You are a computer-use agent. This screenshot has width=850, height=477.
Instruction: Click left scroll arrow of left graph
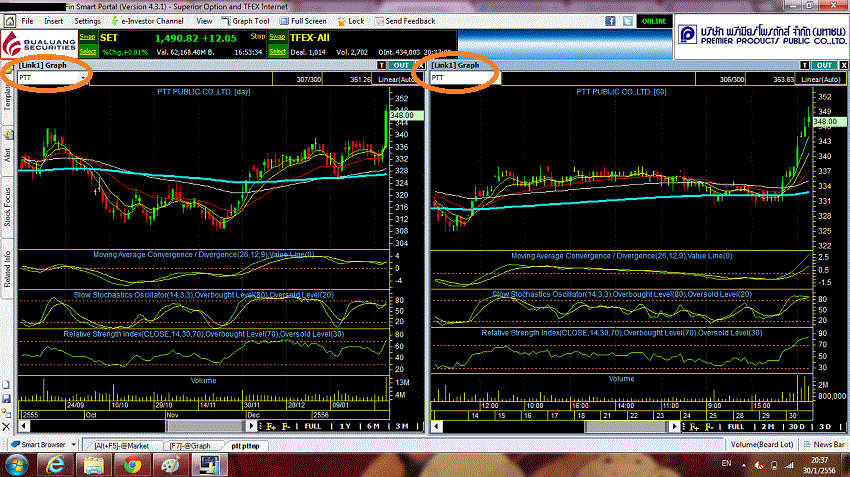[x=23, y=426]
